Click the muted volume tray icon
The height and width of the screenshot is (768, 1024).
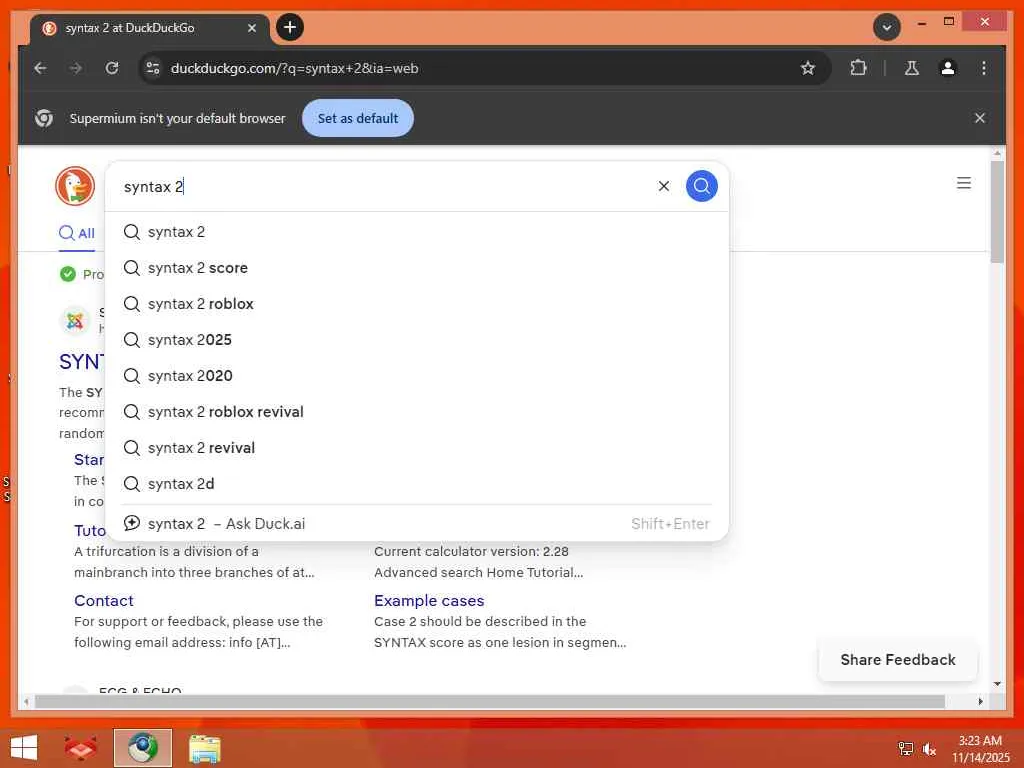929,749
